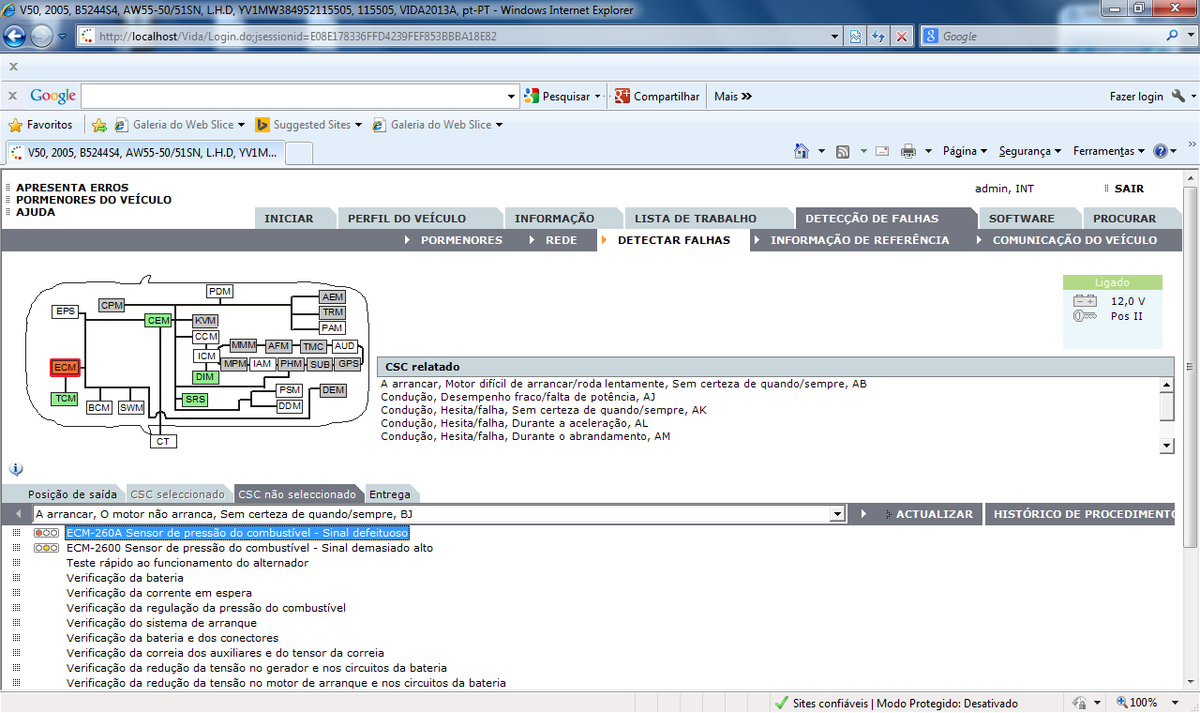Open the Google toolbar search dropdown

click(512, 97)
